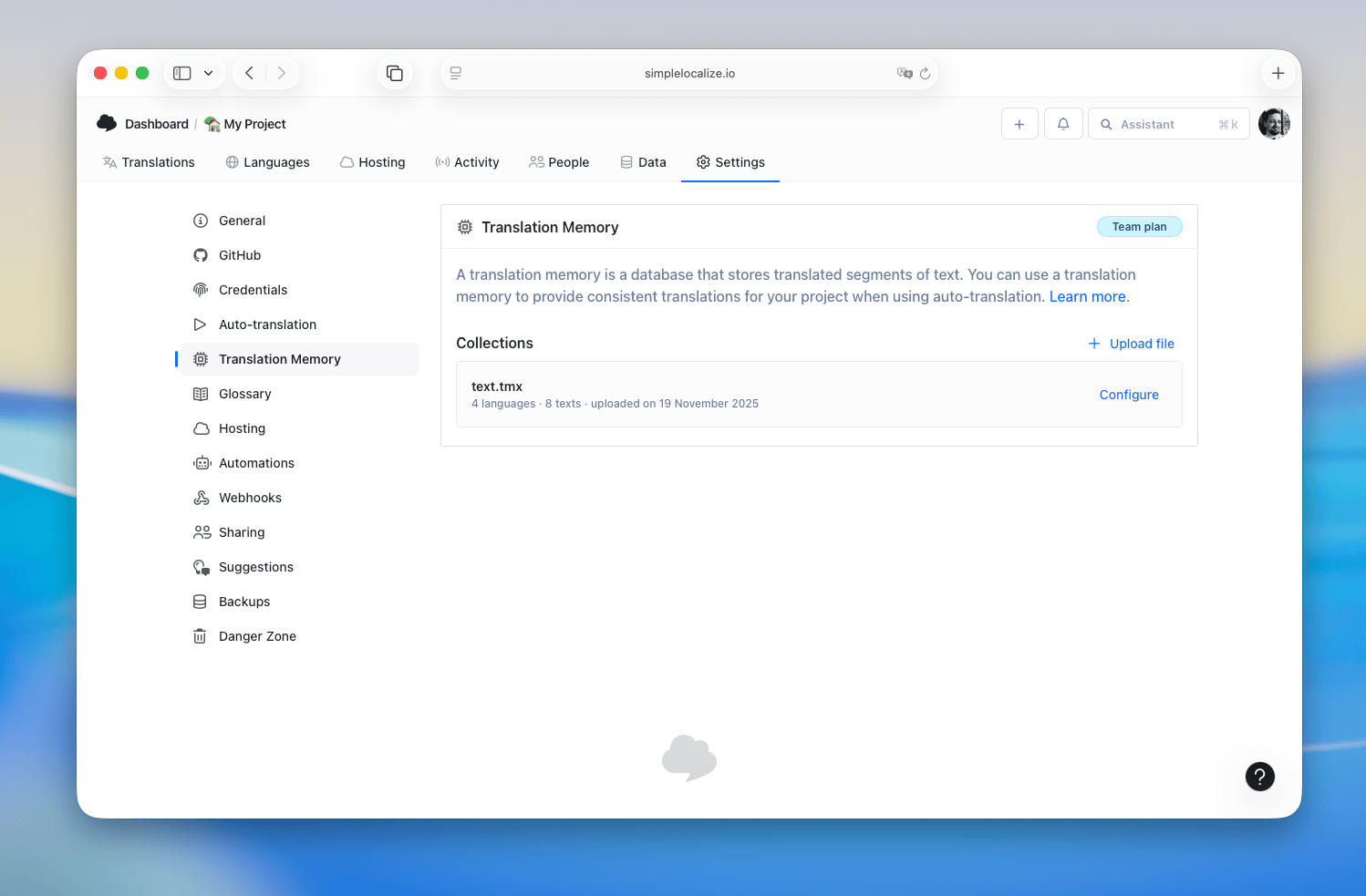
Task: Click the user profile avatar
Action: (1274, 124)
